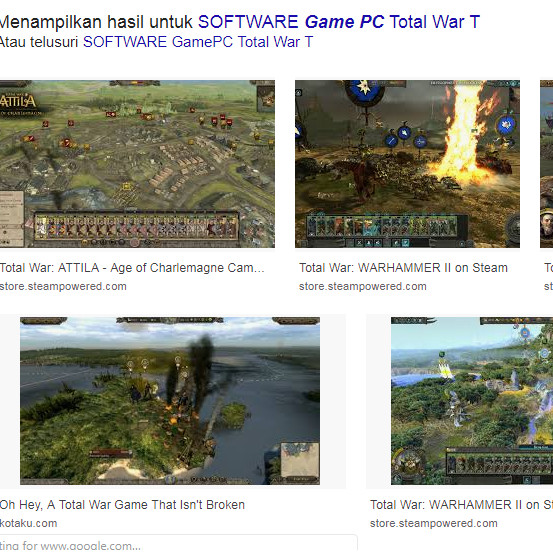553x553 pixels.
Task: Click the minimap in the Kotaku thumbnail
Action: tap(300, 460)
